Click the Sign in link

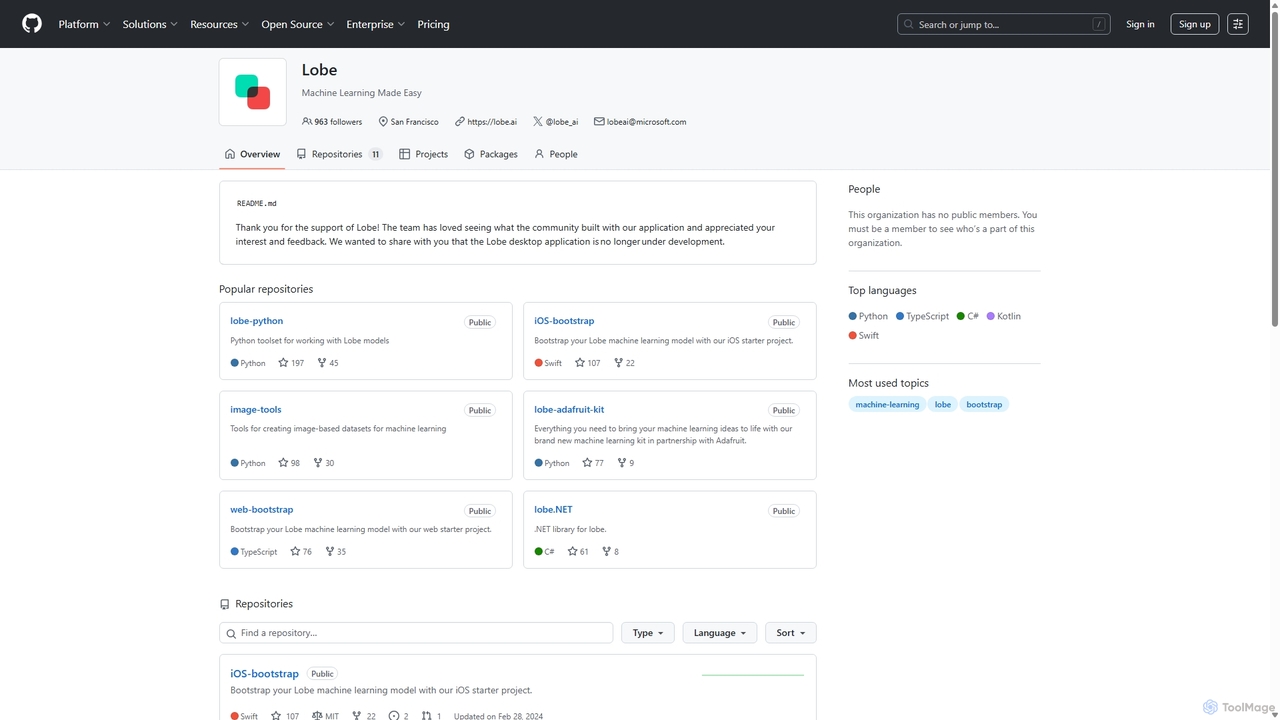point(1140,24)
